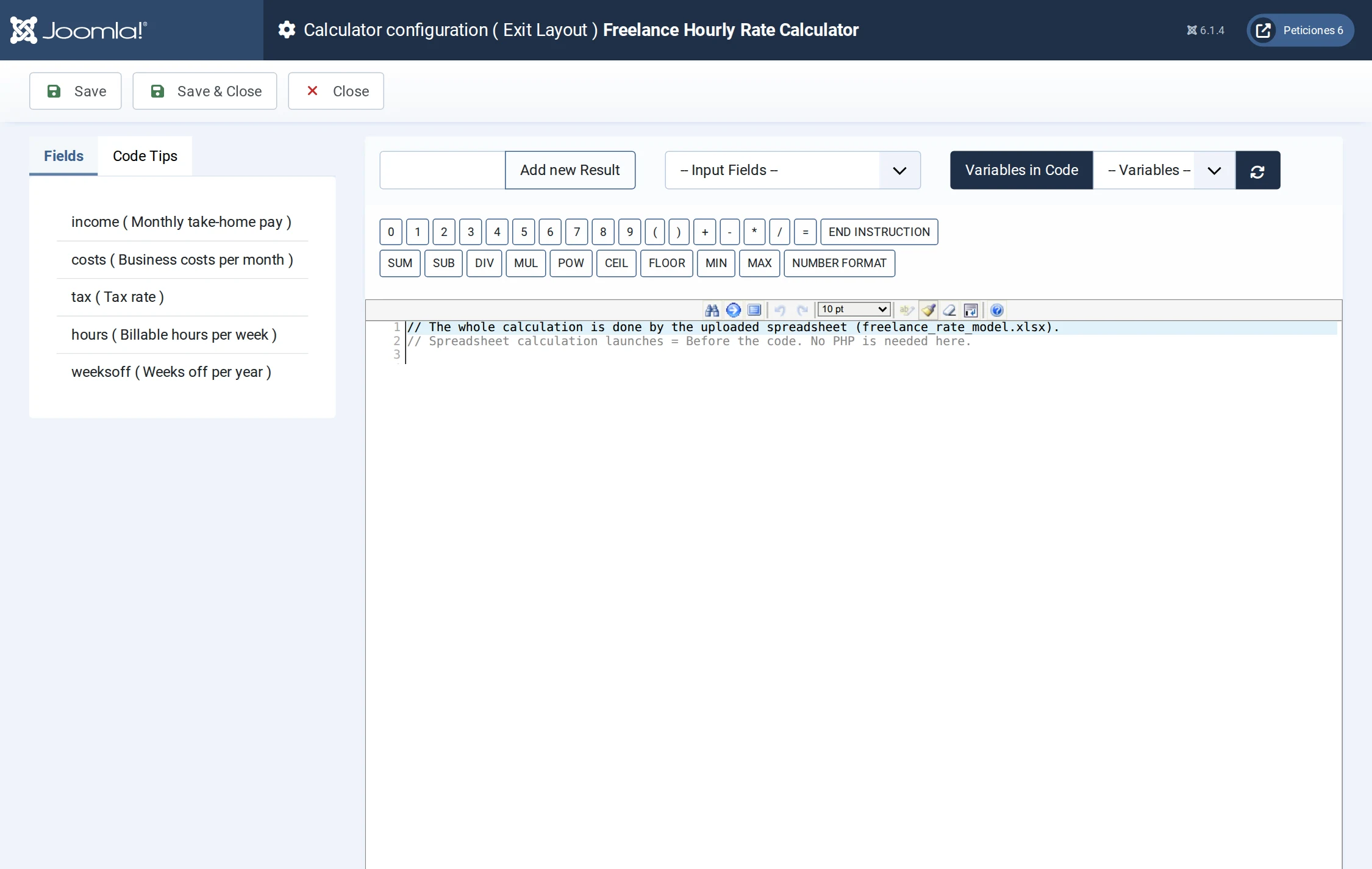Click inside code editor line 3

click(x=872, y=355)
